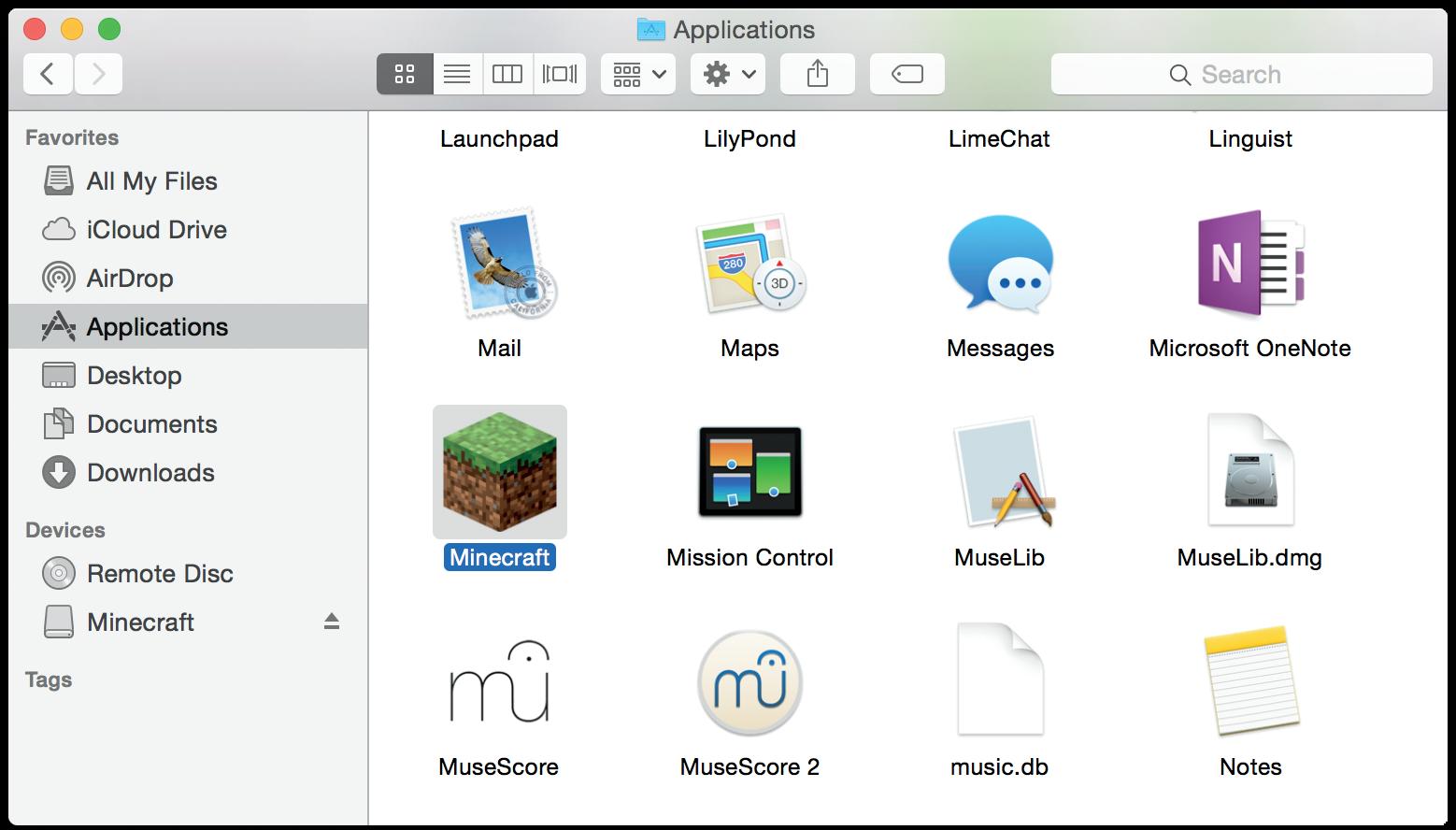Open the Action gear dropdown menu
The height and width of the screenshot is (830, 1456).
[728, 74]
